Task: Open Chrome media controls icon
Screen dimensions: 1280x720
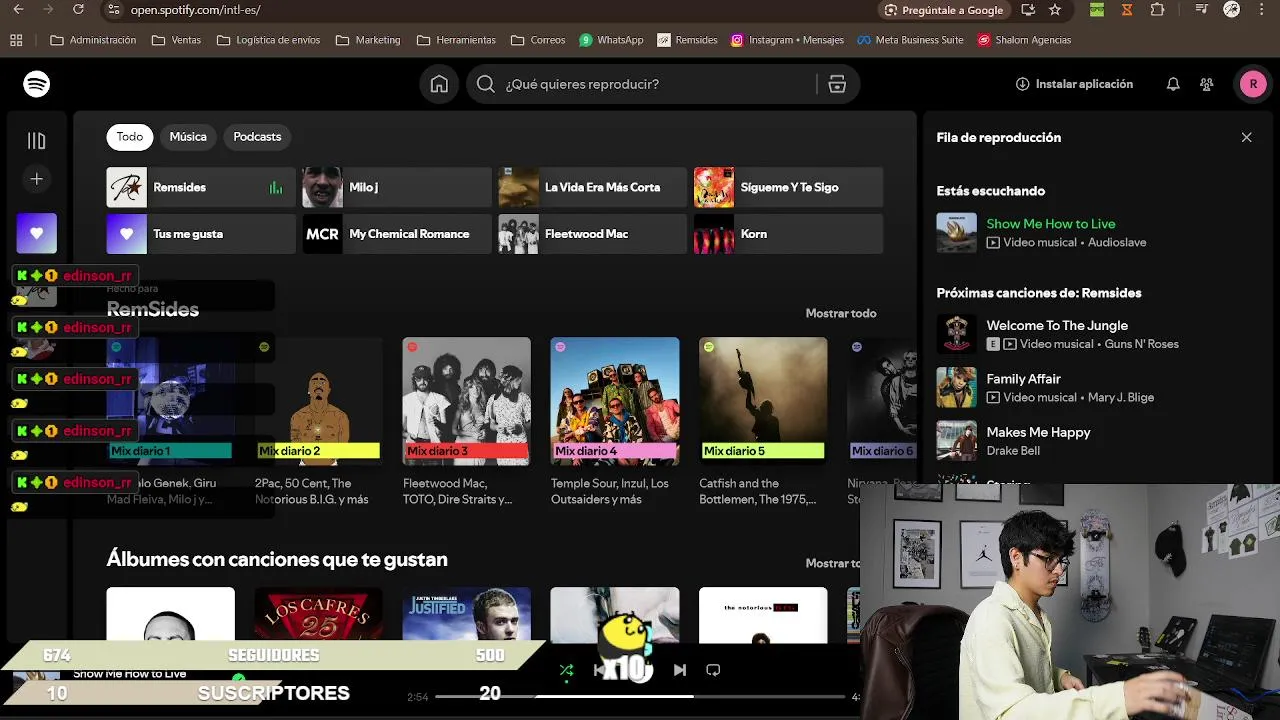Action: pyautogui.click(x=1201, y=10)
